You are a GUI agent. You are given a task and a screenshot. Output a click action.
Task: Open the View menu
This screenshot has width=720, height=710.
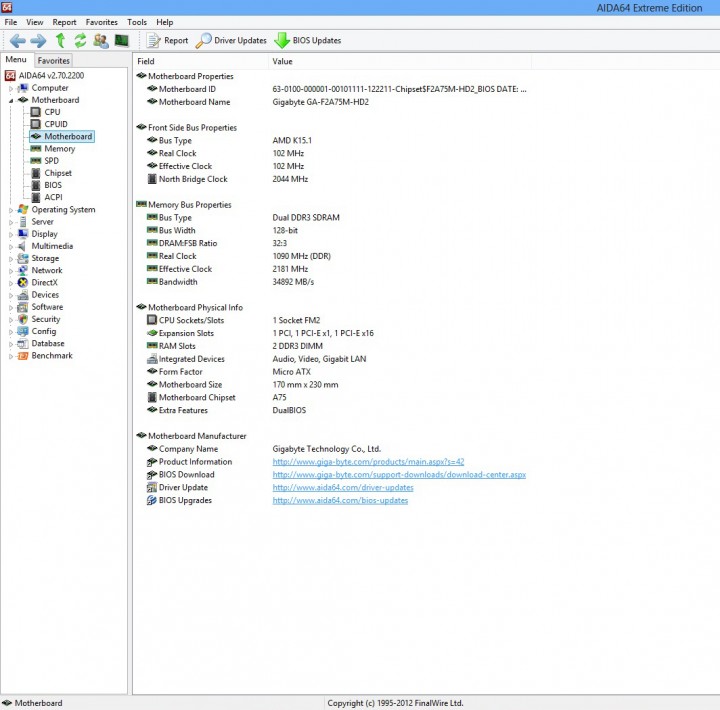[x=34, y=22]
